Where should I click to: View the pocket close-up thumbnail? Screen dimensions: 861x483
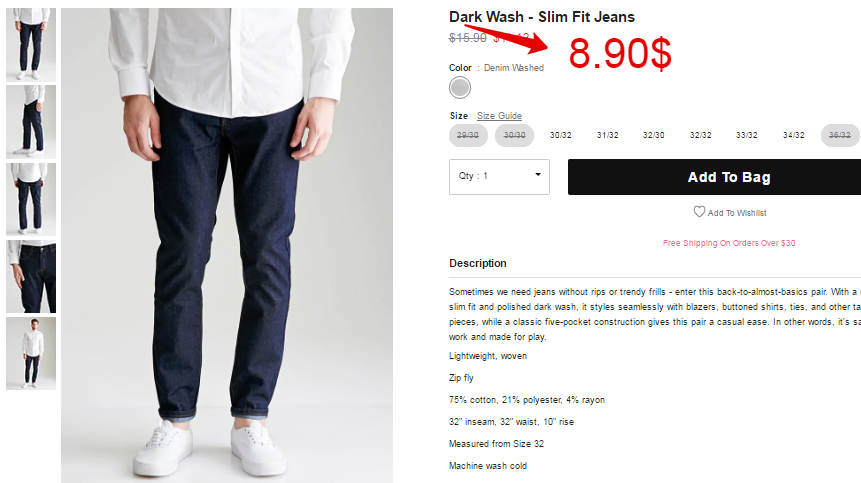coord(31,276)
